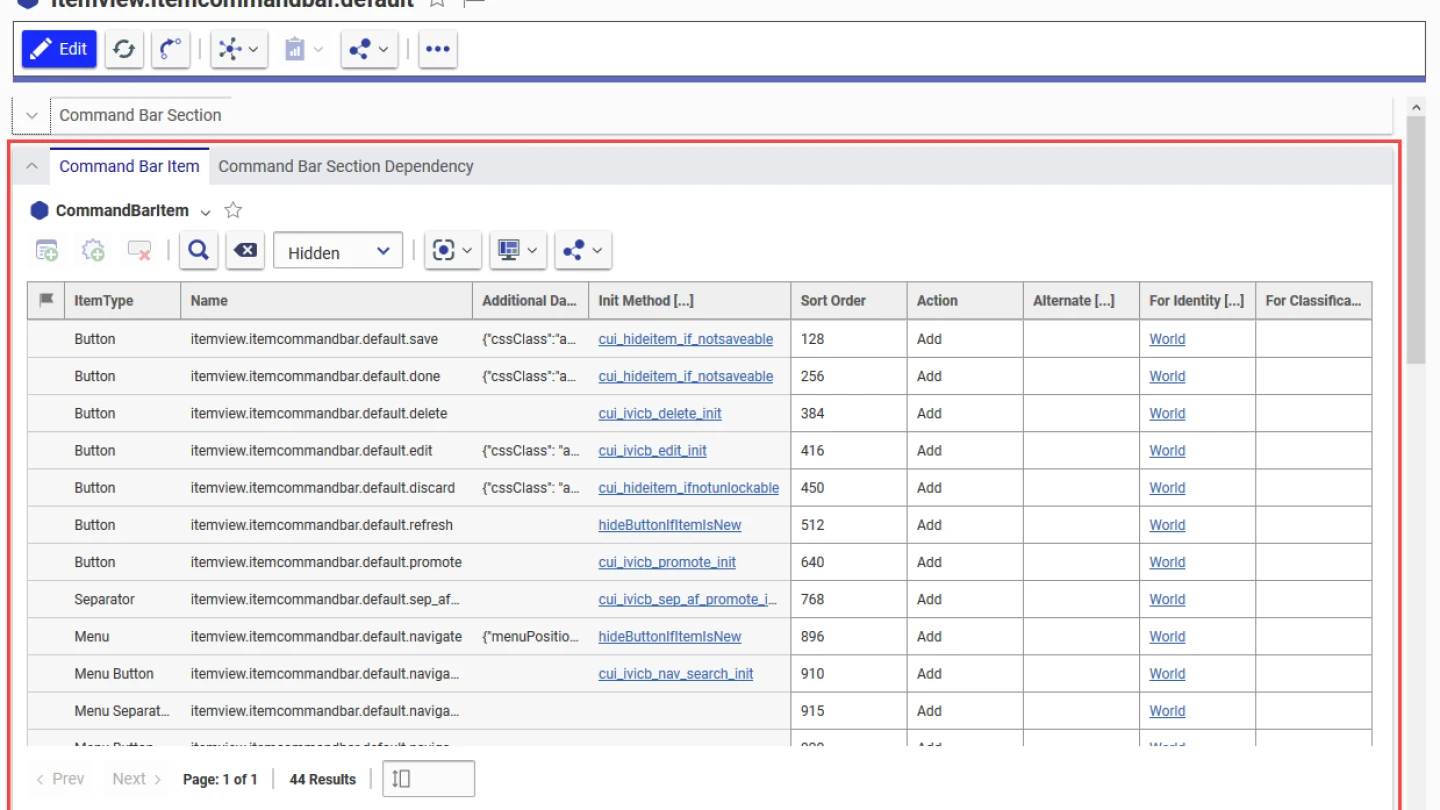This screenshot has width=1440, height=810.
Task: Open the select-items target icon dropdown
Action: click(453, 251)
